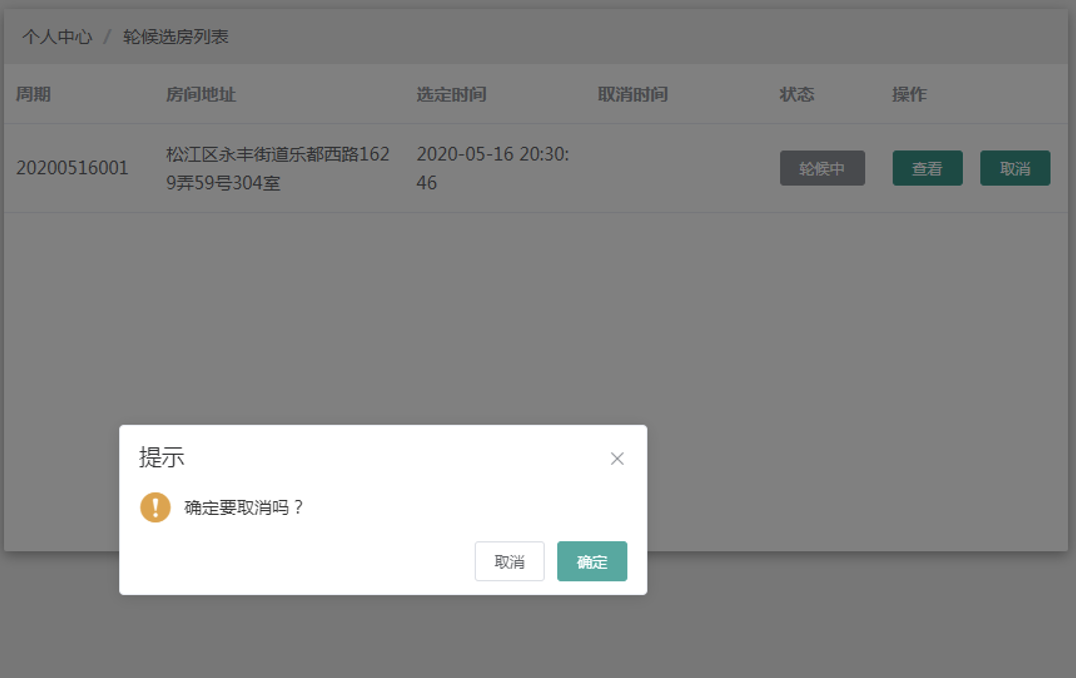Close the 提示 dialog with the X icon
Screen dimensions: 1076x678
pos(617,459)
